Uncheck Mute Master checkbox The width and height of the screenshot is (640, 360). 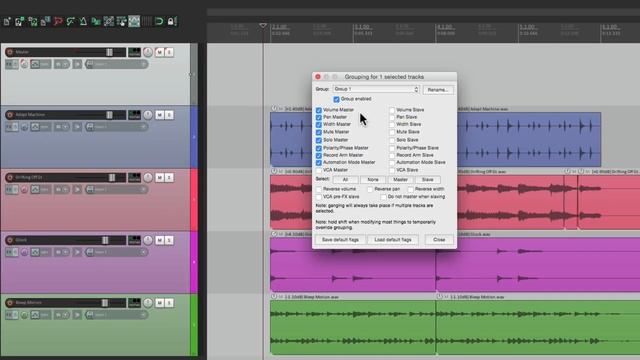pos(319,133)
